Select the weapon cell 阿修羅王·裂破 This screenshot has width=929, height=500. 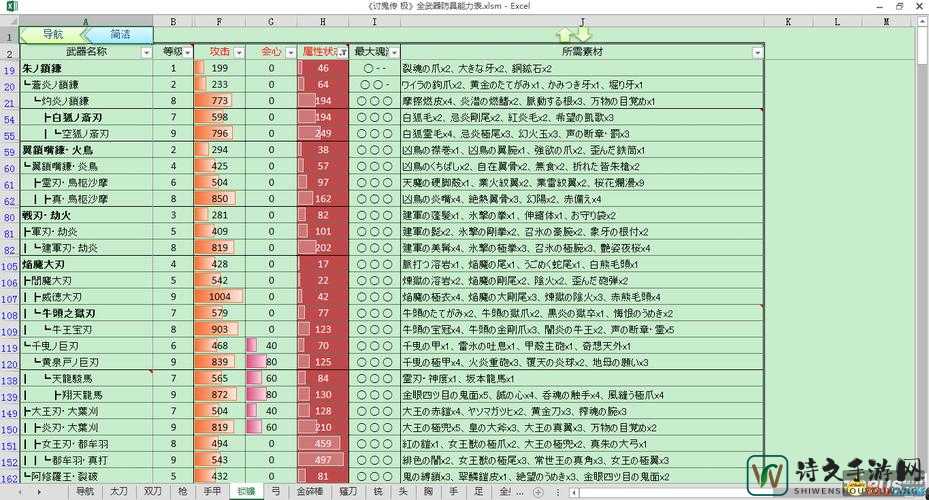[x=86, y=476]
